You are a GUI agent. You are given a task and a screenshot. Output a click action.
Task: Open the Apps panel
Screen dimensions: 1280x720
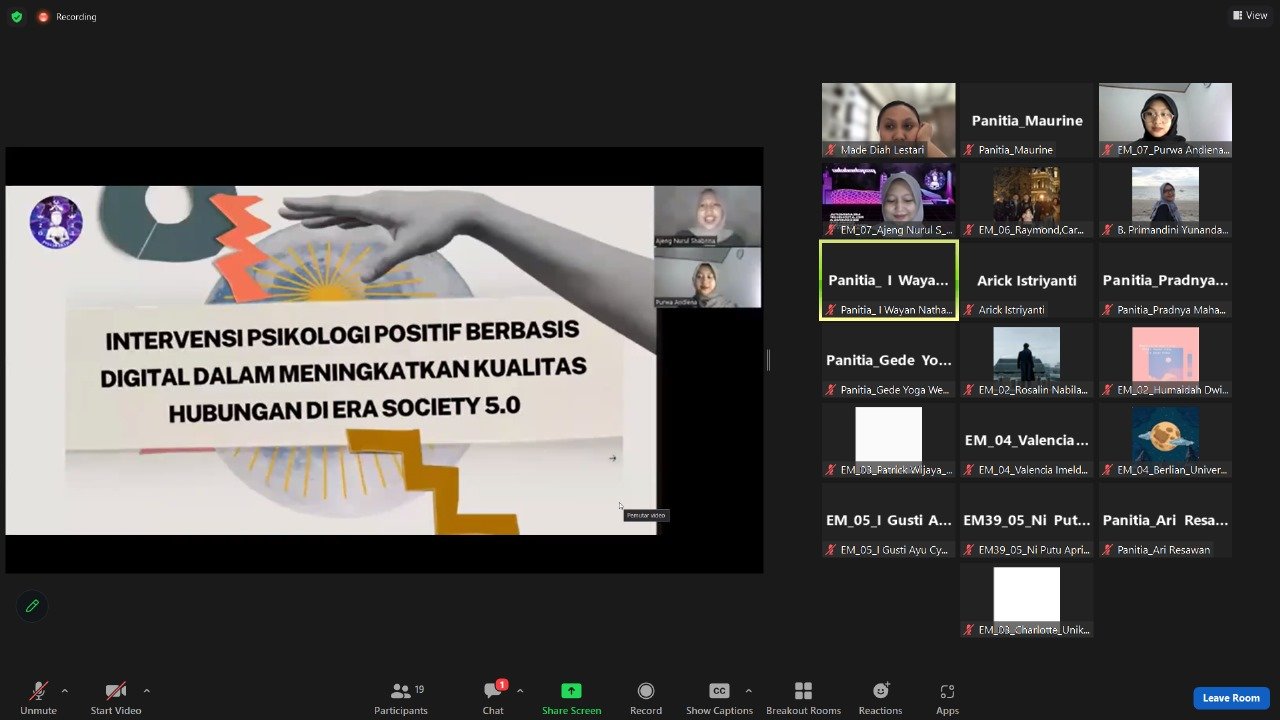tap(947, 697)
